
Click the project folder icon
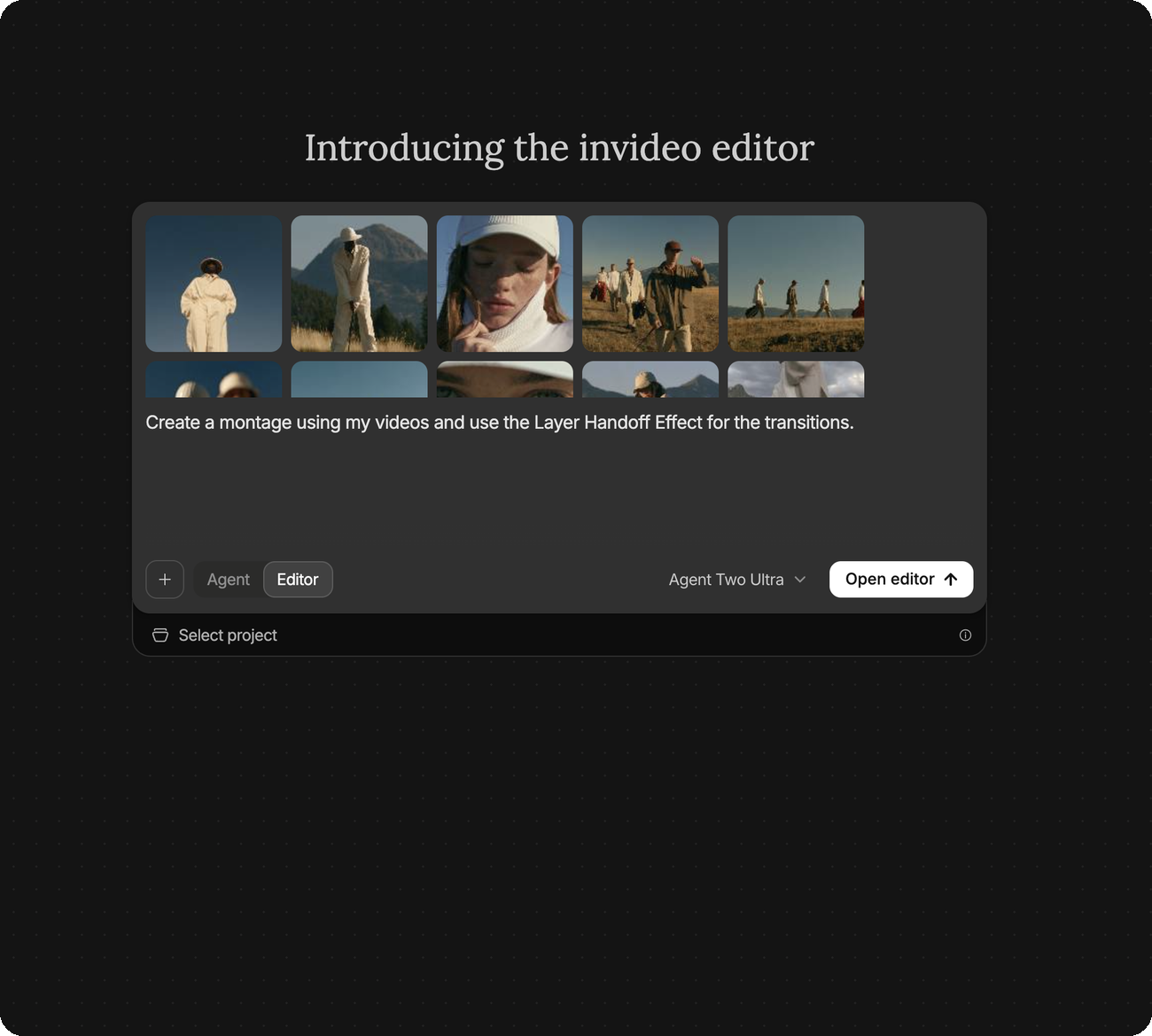tap(160, 635)
